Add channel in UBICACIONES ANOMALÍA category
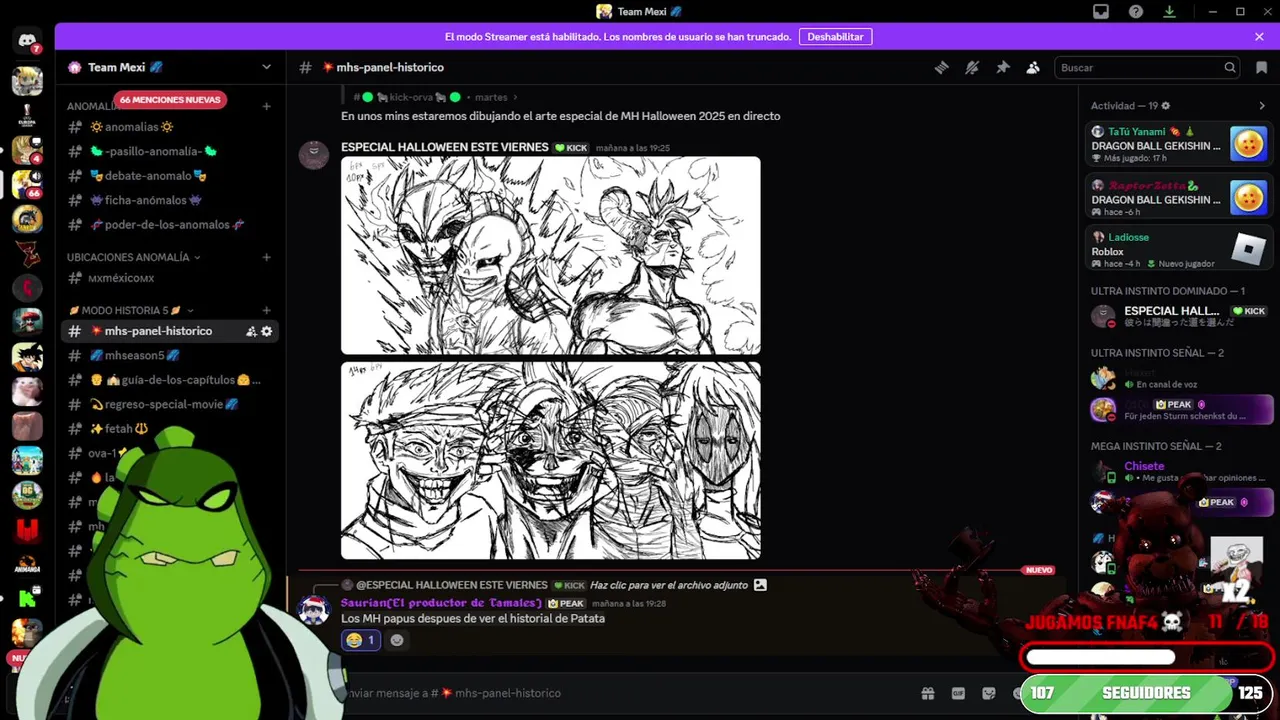This screenshot has height=720, width=1280. click(266, 257)
